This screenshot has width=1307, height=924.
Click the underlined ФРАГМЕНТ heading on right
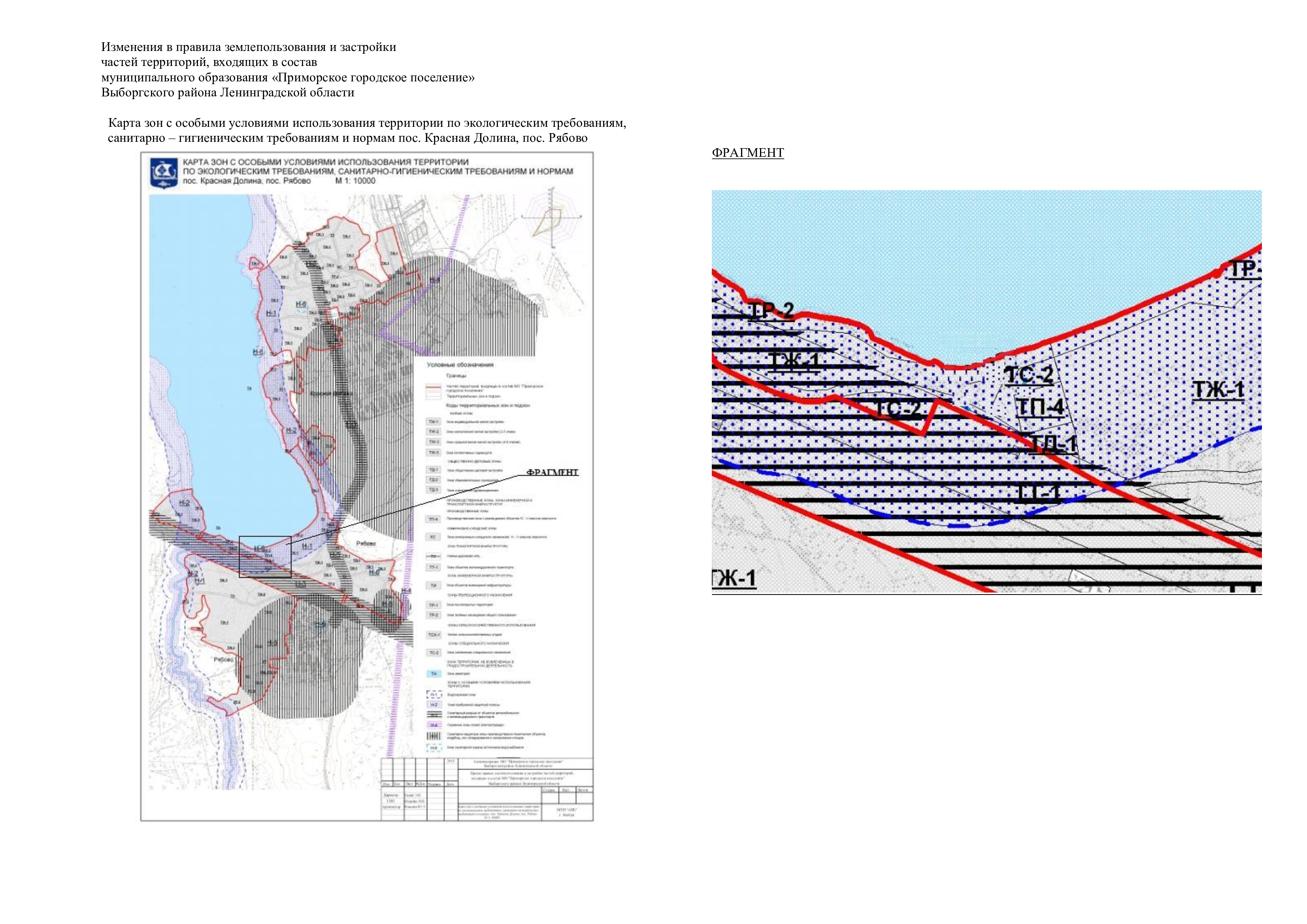(x=748, y=152)
